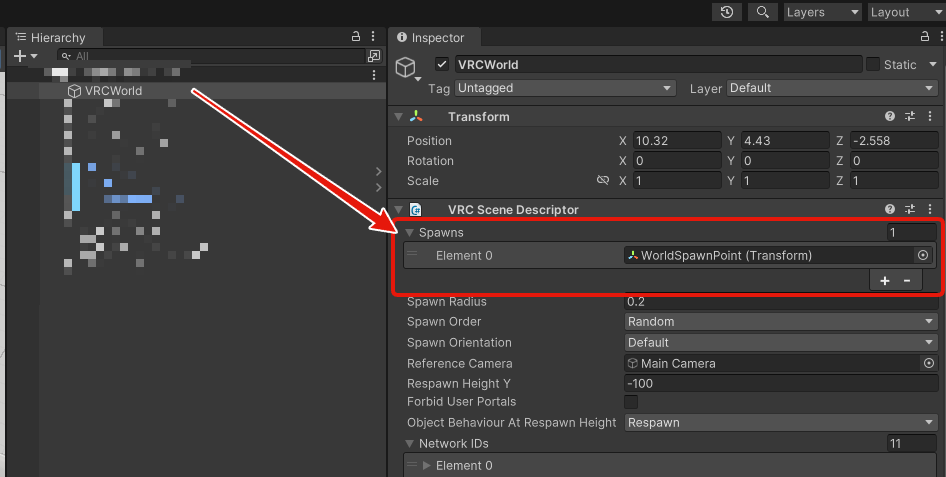Toggle the VRCWorld active checkbox
The height and width of the screenshot is (477, 946).
(x=442, y=64)
